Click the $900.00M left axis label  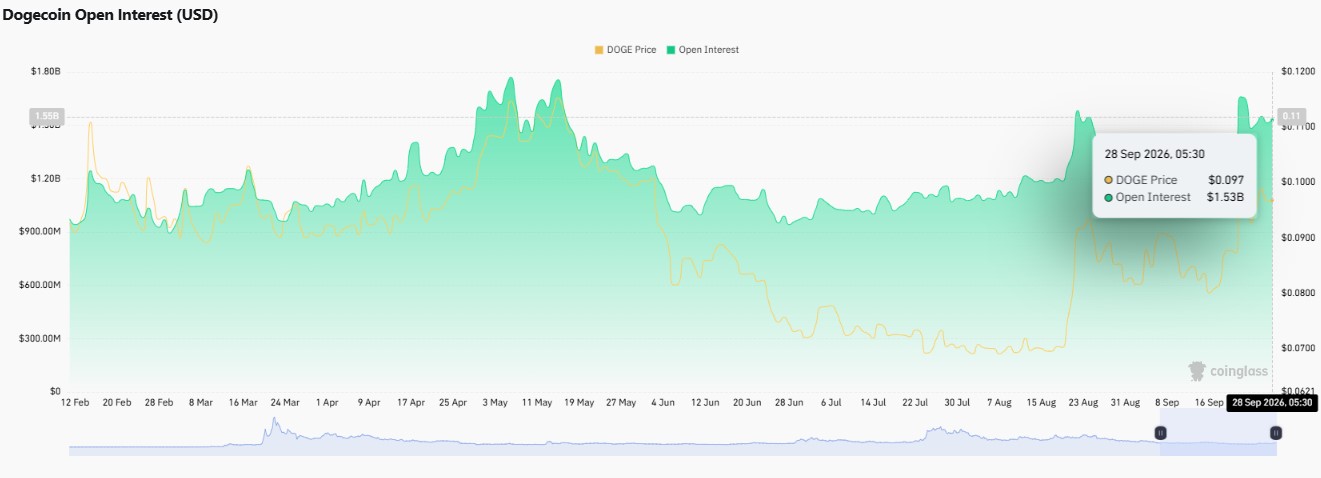pos(40,231)
